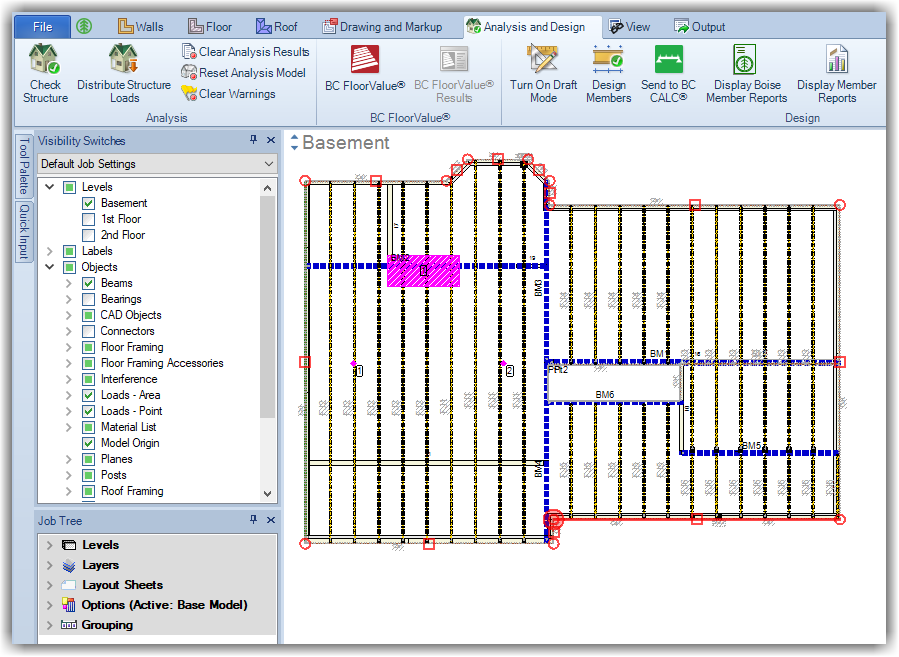899x657 pixels.
Task: Turn On Draft Mode
Action: click(x=543, y=62)
